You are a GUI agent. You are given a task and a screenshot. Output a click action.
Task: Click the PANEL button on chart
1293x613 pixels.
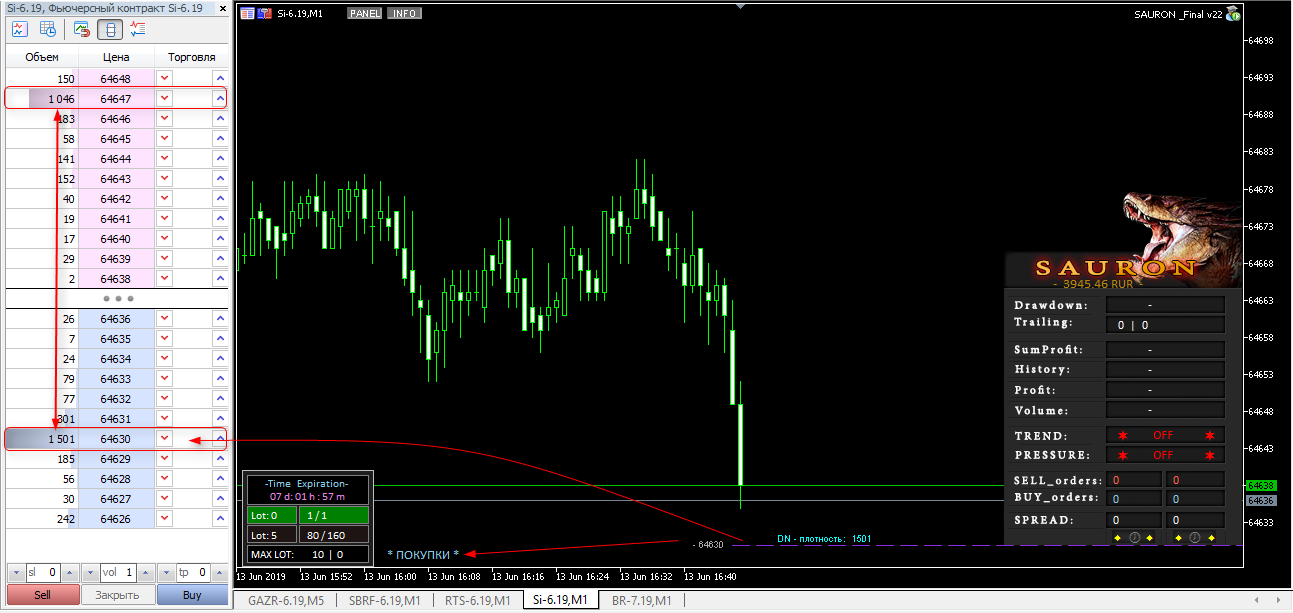[365, 14]
